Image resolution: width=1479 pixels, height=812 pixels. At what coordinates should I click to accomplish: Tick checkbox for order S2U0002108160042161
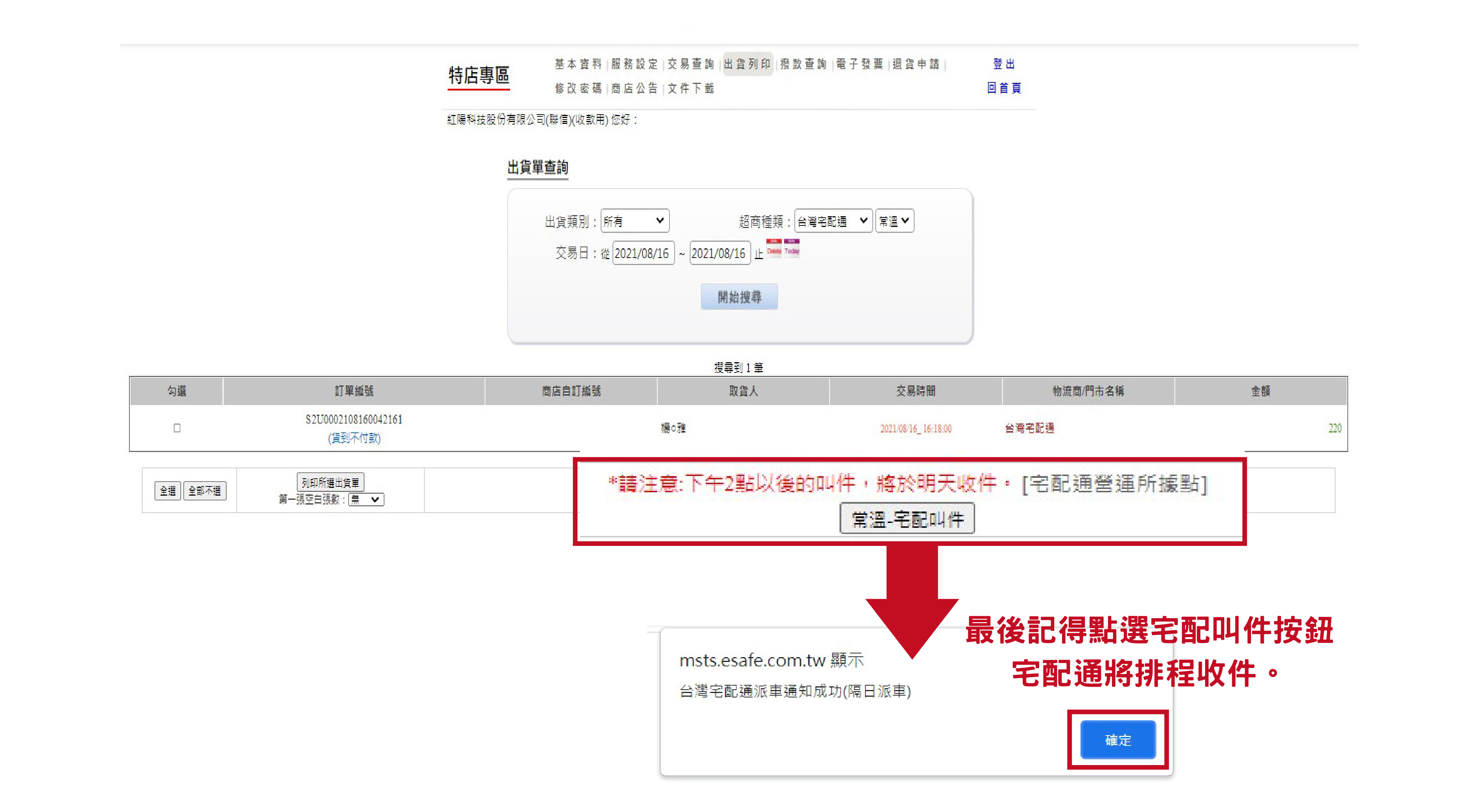177,428
